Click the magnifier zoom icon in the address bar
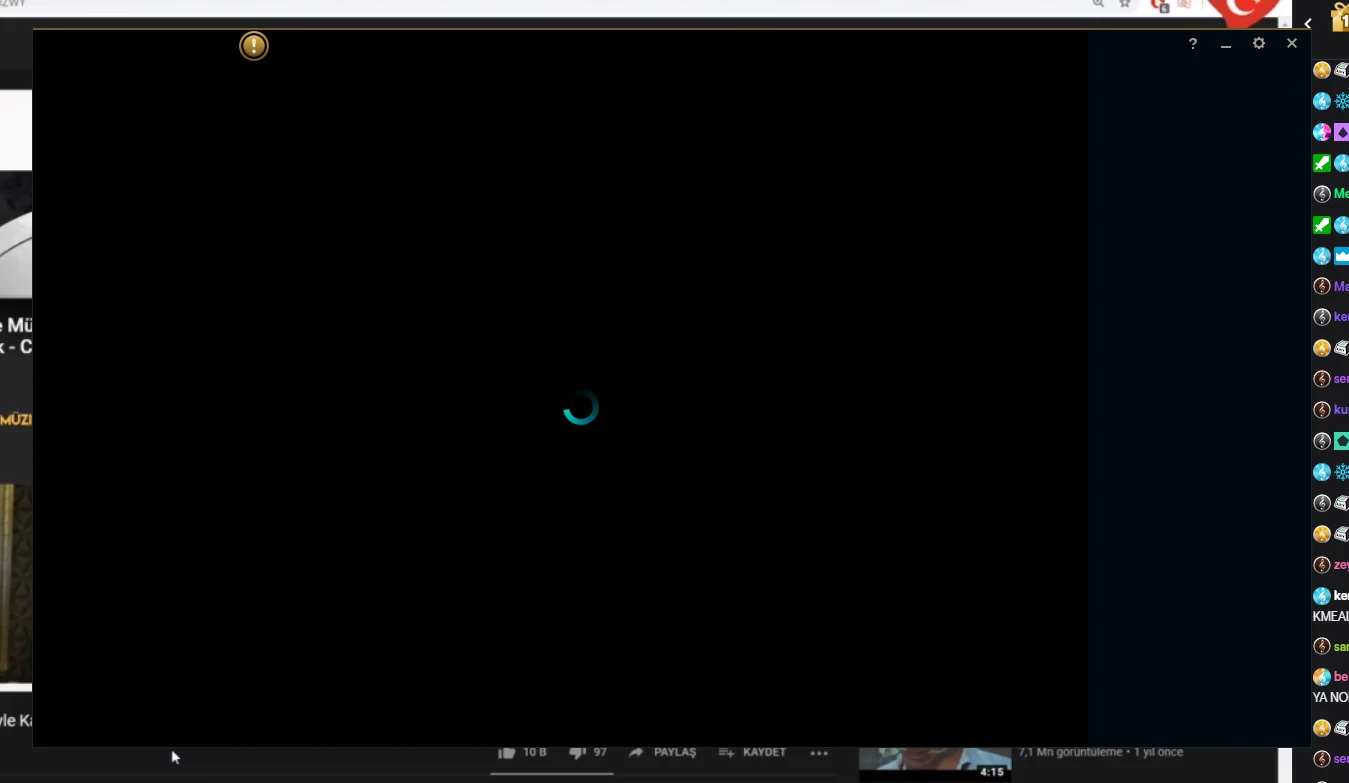Viewport: 1349px width, 783px height. [1098, 4]
